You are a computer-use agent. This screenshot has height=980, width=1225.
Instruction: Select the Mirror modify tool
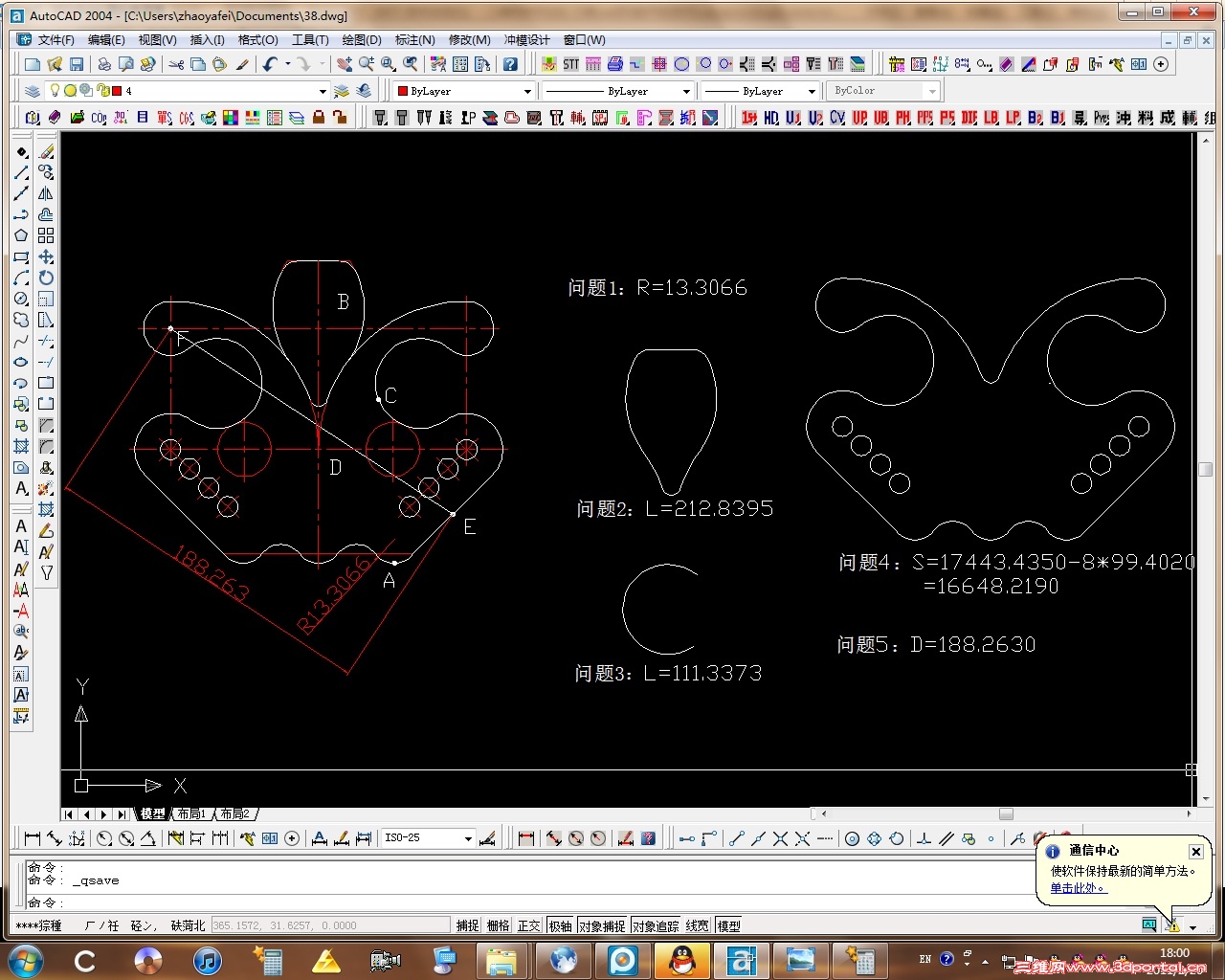(x=46, y=193)
